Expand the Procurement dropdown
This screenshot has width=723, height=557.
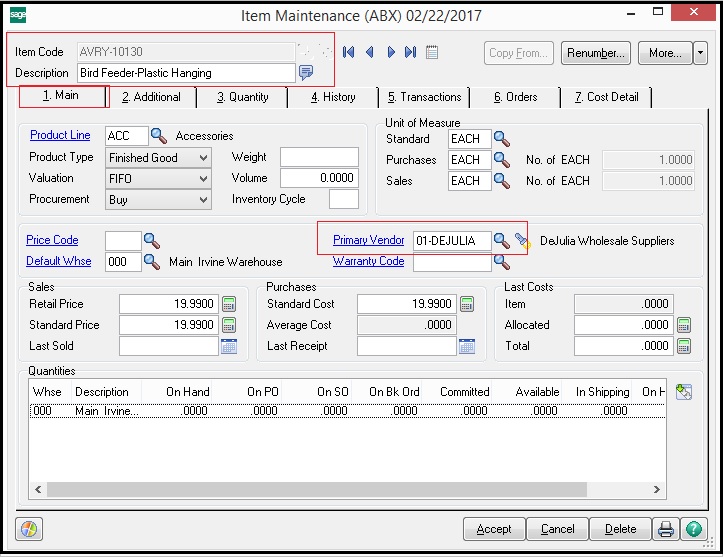(204, 200)
